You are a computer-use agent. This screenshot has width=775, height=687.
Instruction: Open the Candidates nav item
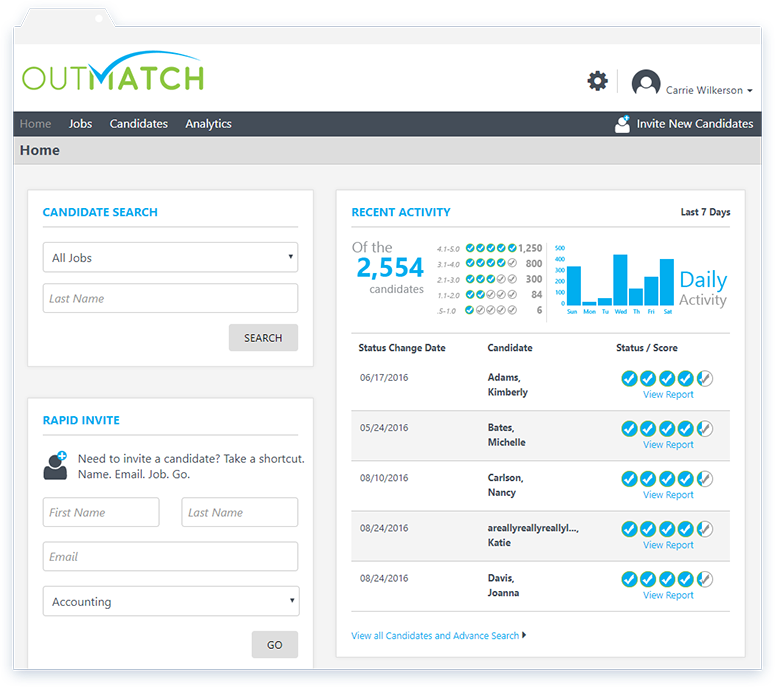pos(139,124)
